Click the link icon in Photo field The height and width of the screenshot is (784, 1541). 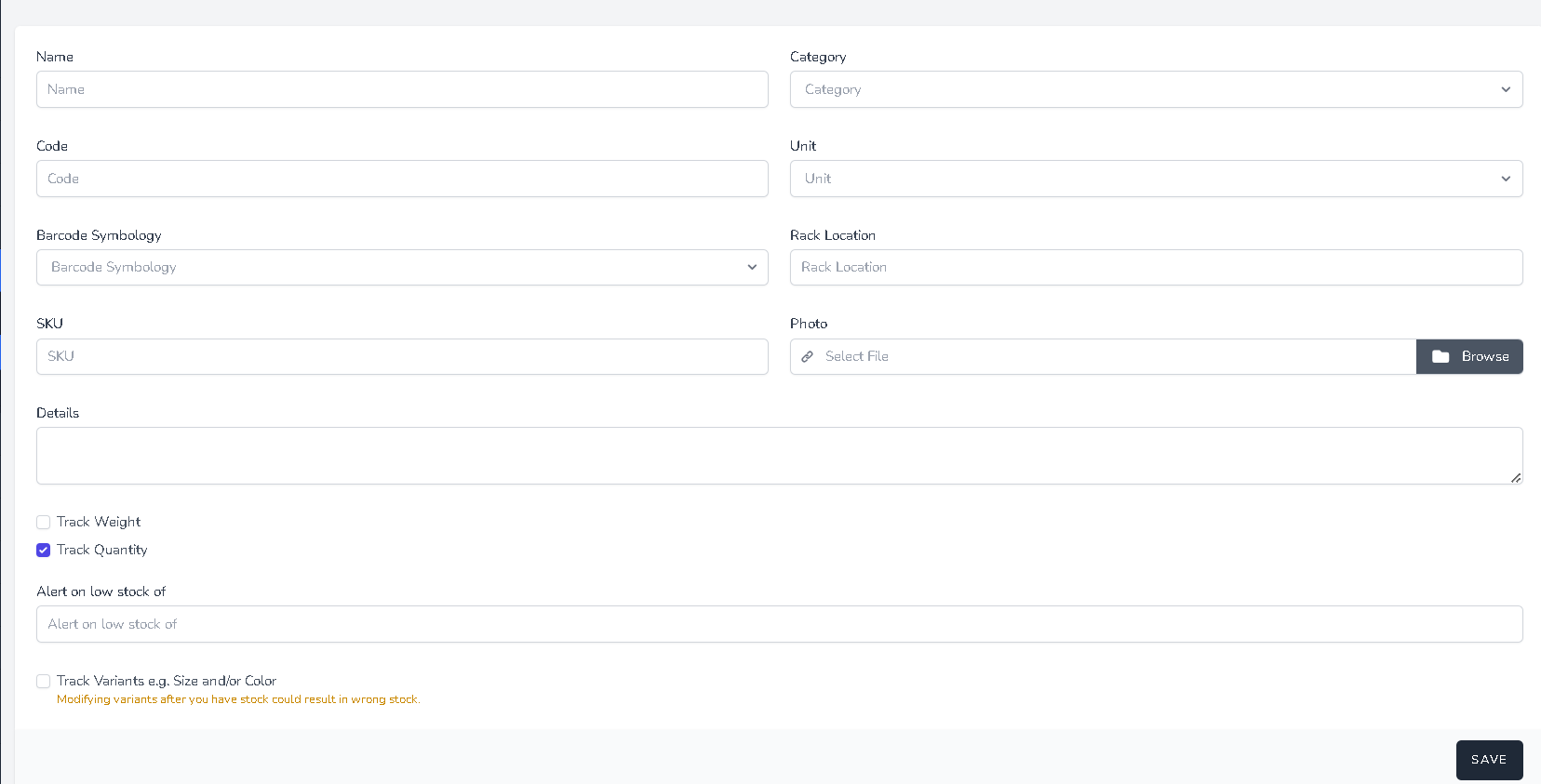coord(807,356)
